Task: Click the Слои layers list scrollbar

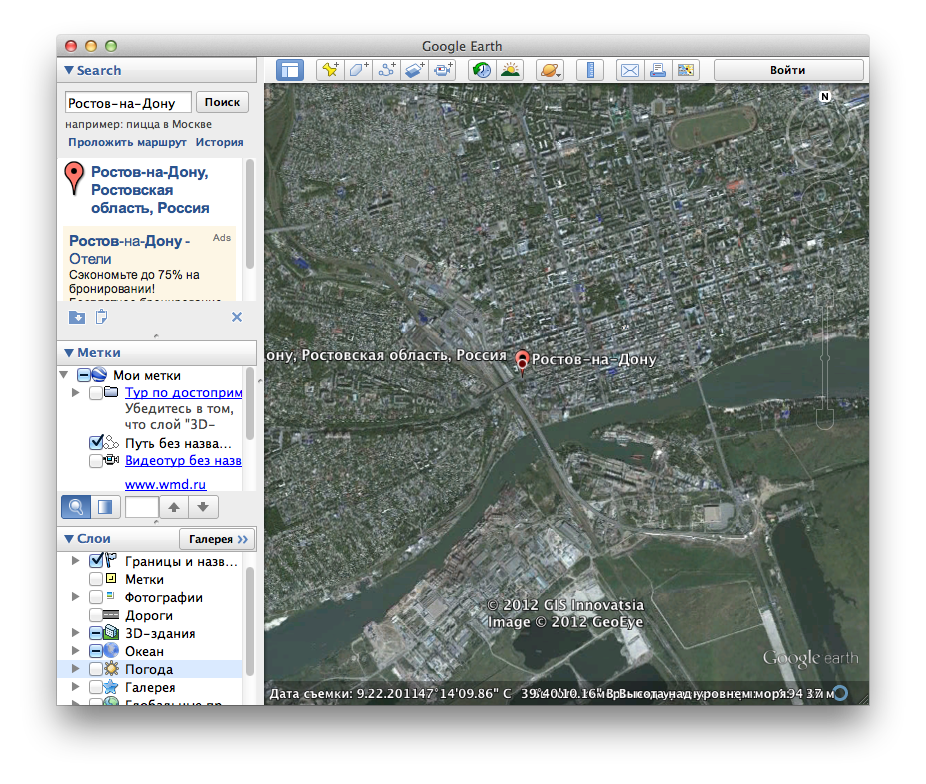Action: coord(250,621)
